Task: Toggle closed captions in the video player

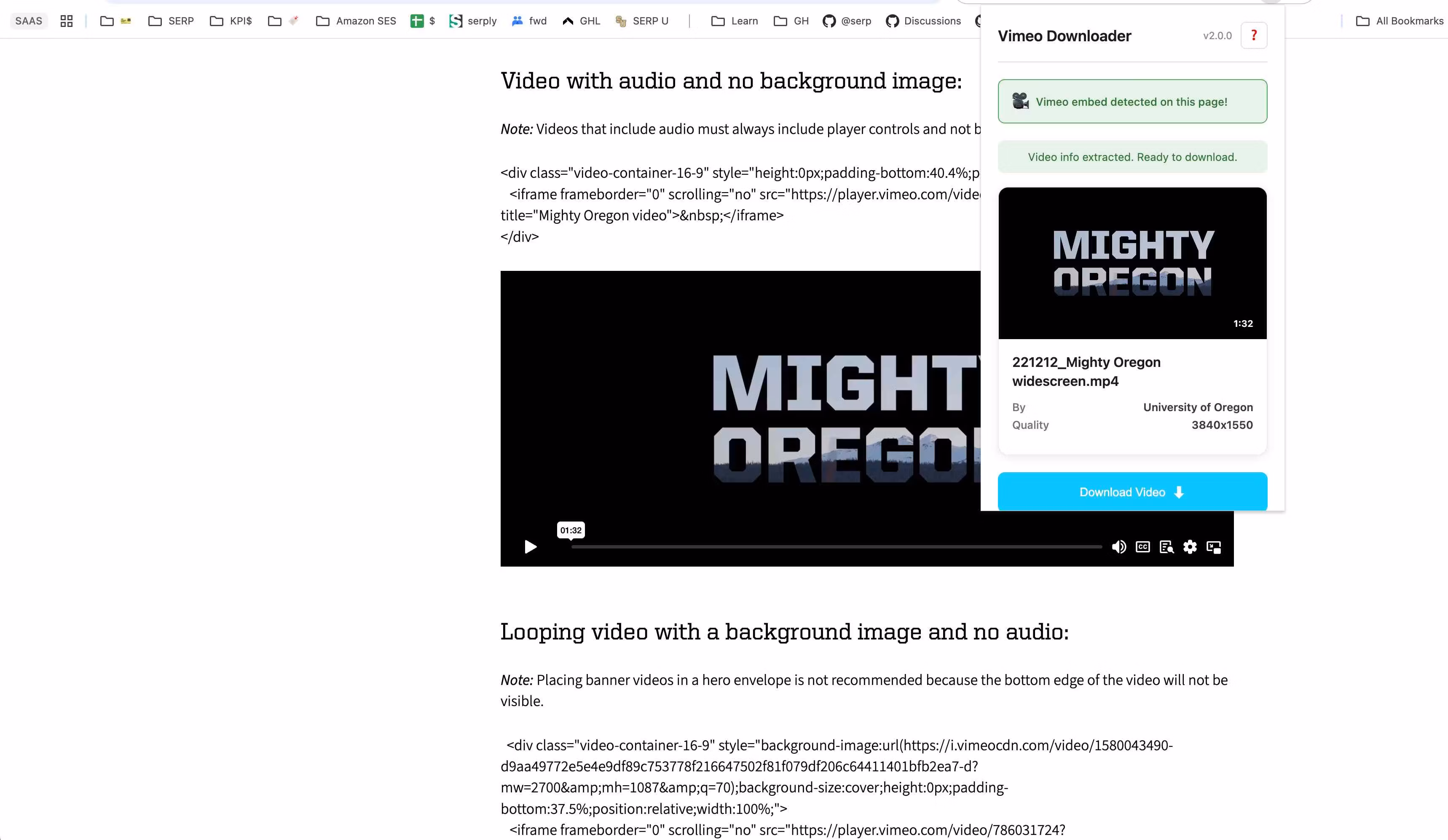Action: [1142, 546]
